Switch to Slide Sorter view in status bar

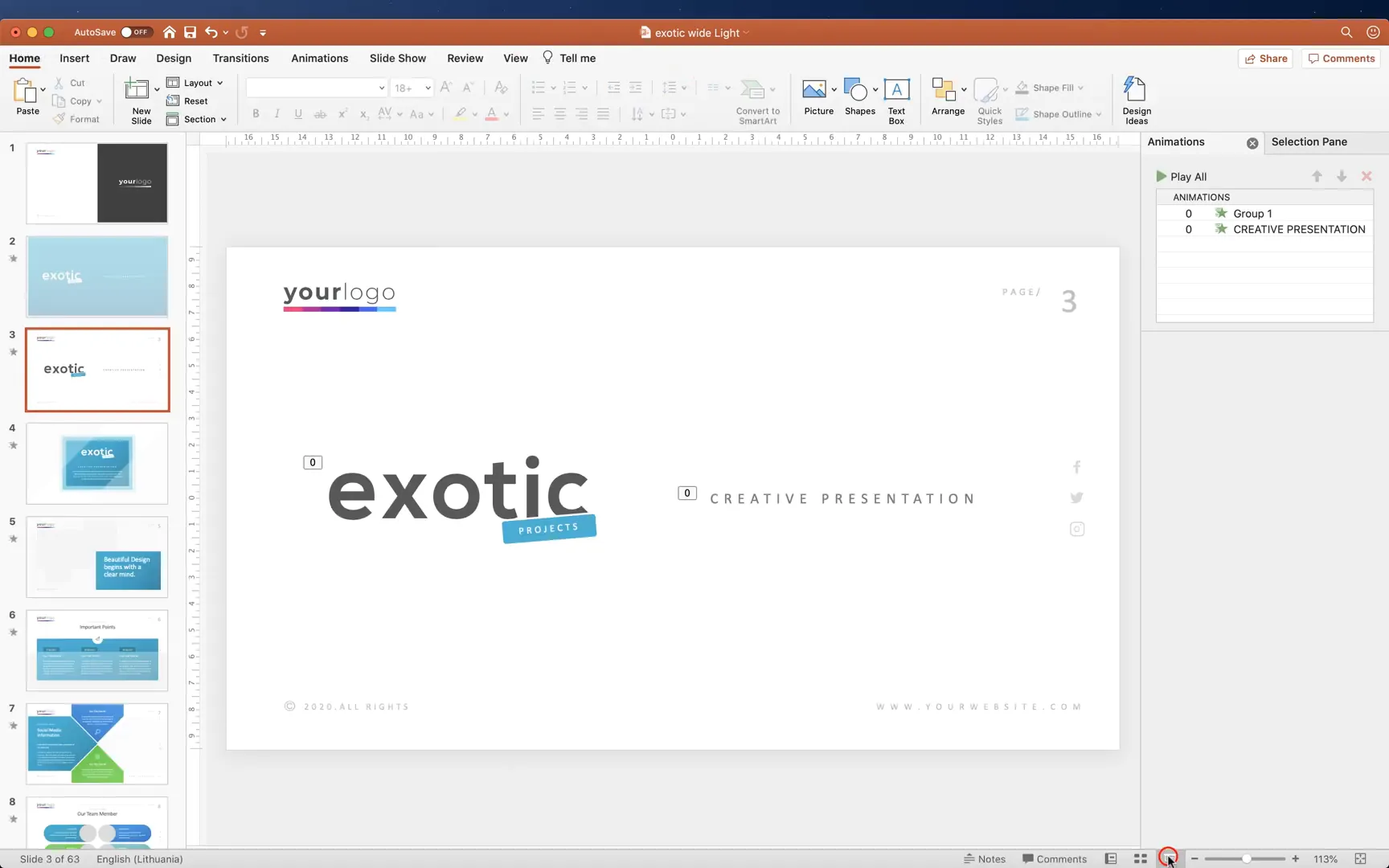1140,858
